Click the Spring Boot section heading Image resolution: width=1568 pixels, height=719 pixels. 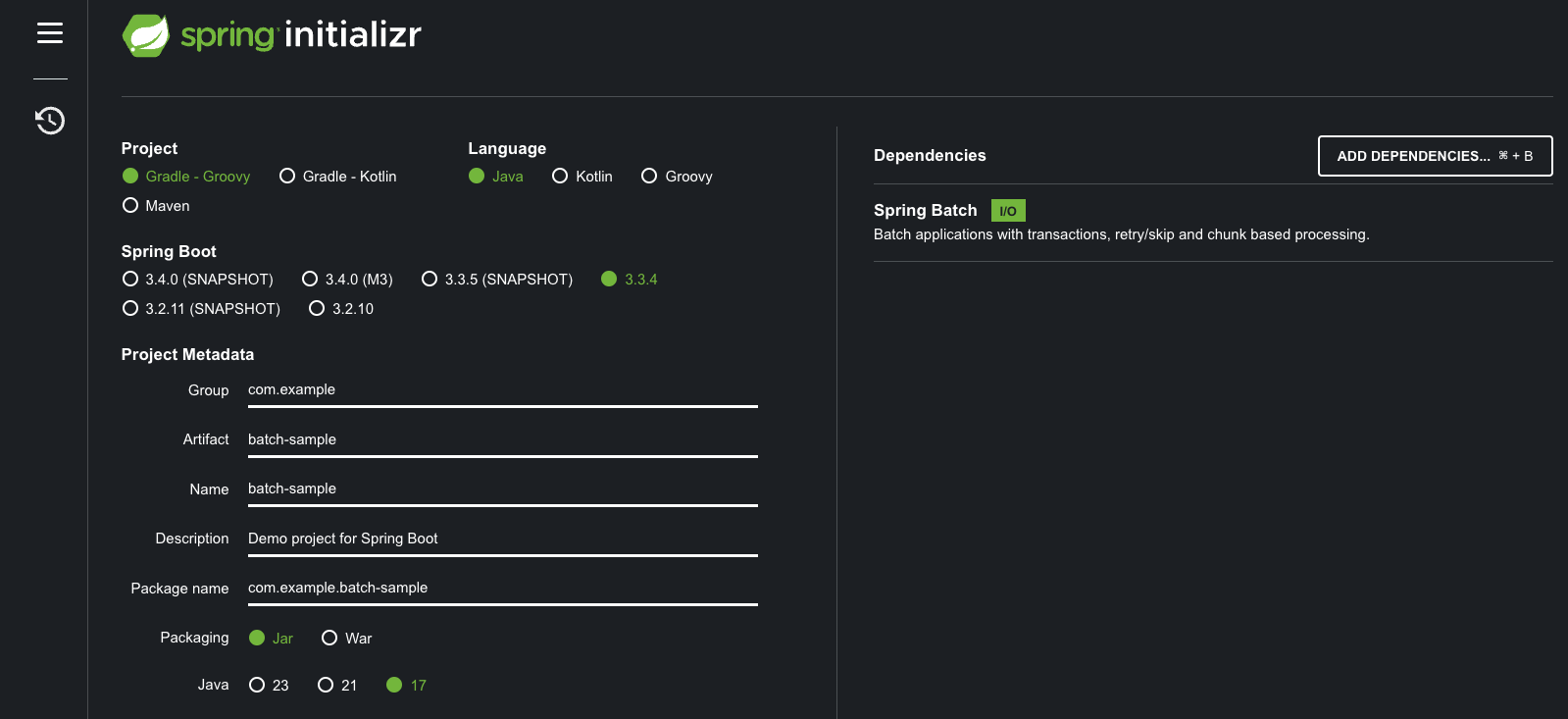tap(169, 252)
